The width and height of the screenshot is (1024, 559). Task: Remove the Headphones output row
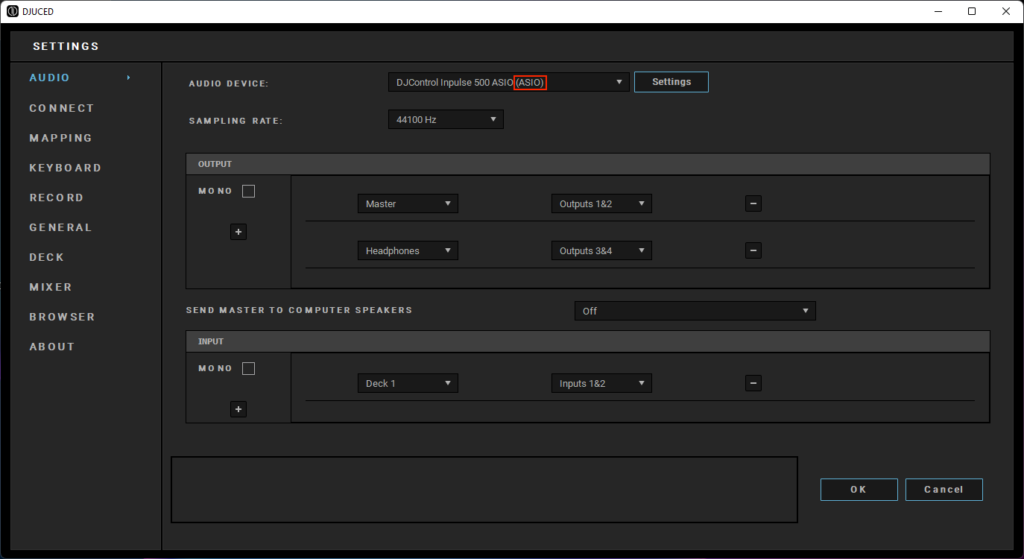point(754,251)
